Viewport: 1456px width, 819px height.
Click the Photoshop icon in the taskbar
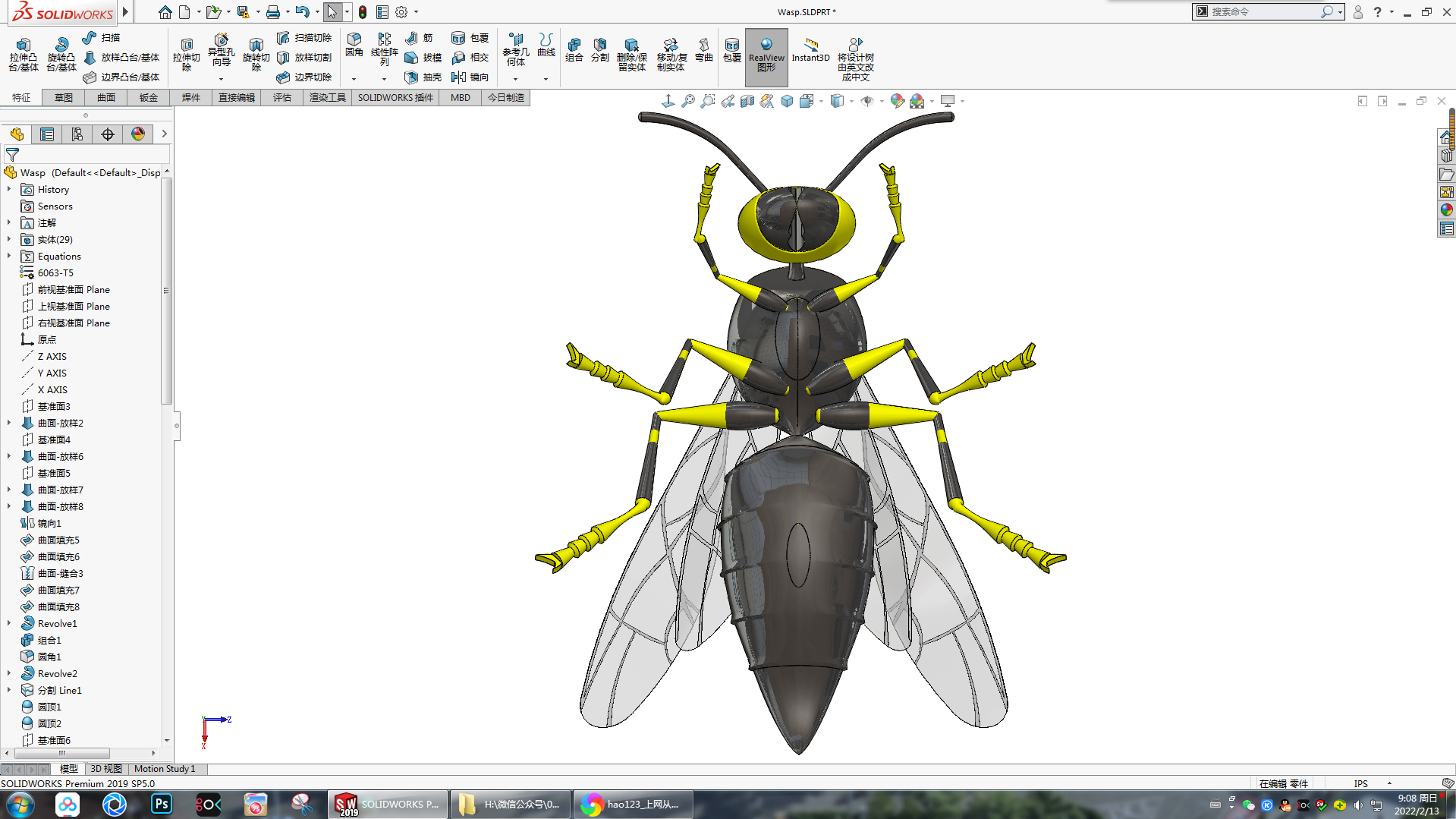[161, 804]
